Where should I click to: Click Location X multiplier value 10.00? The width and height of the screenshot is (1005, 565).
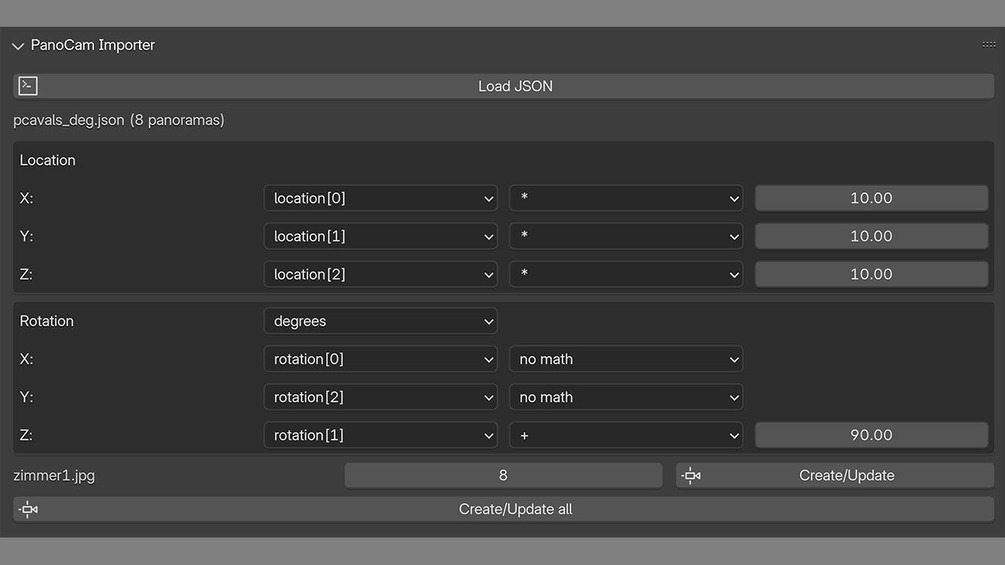pyautogui.click(x=871, y=198)
